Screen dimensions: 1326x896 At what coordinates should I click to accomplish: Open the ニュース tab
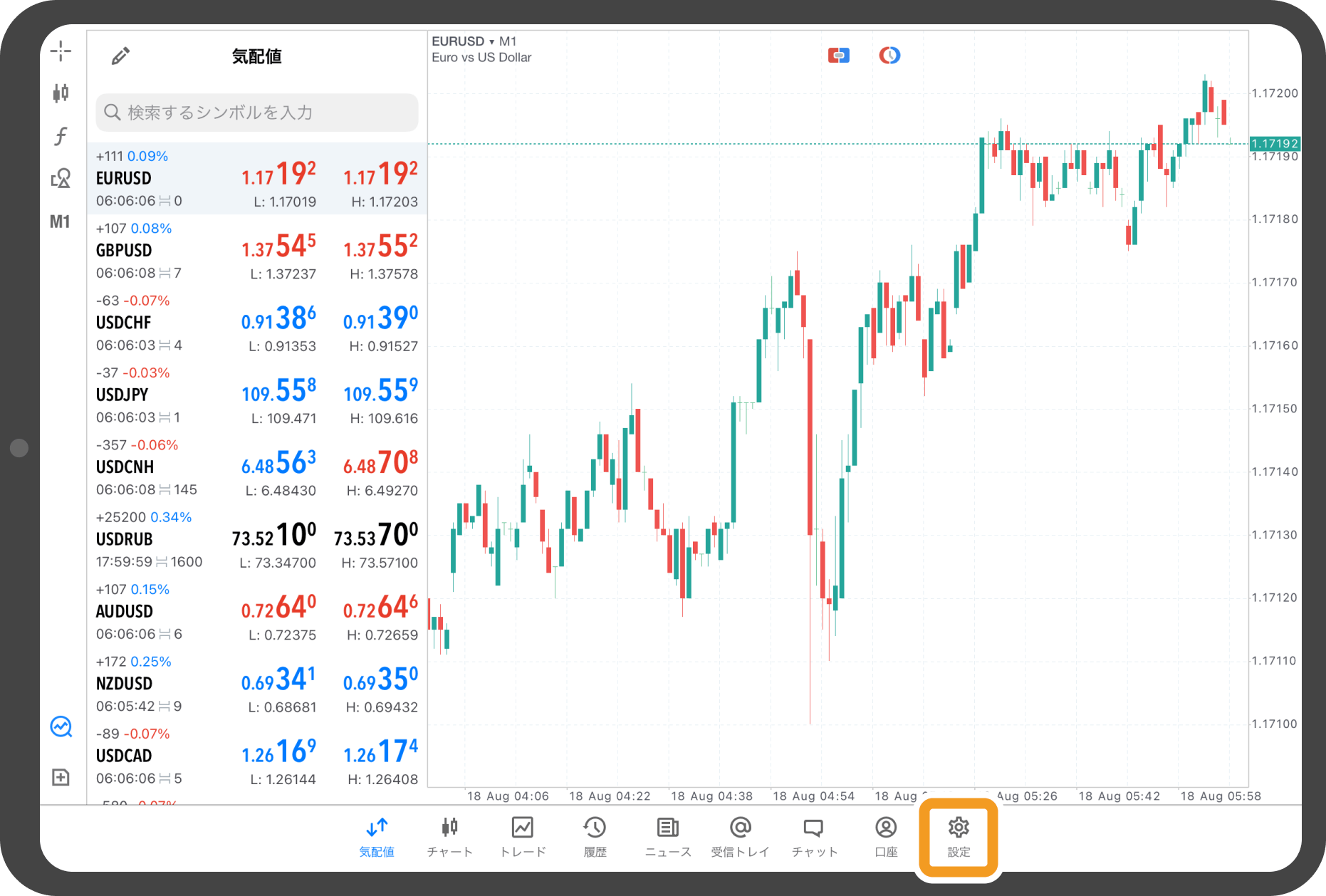pos(667,836)
